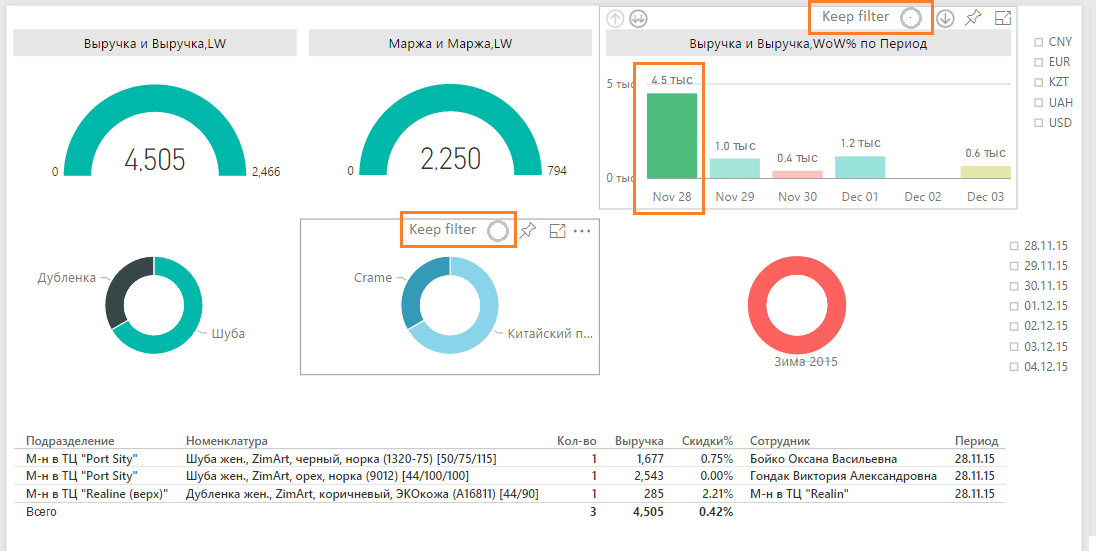The image size is (1096, 551).
Task: Select the dark Дубленка donut segment
Action: 119,294
